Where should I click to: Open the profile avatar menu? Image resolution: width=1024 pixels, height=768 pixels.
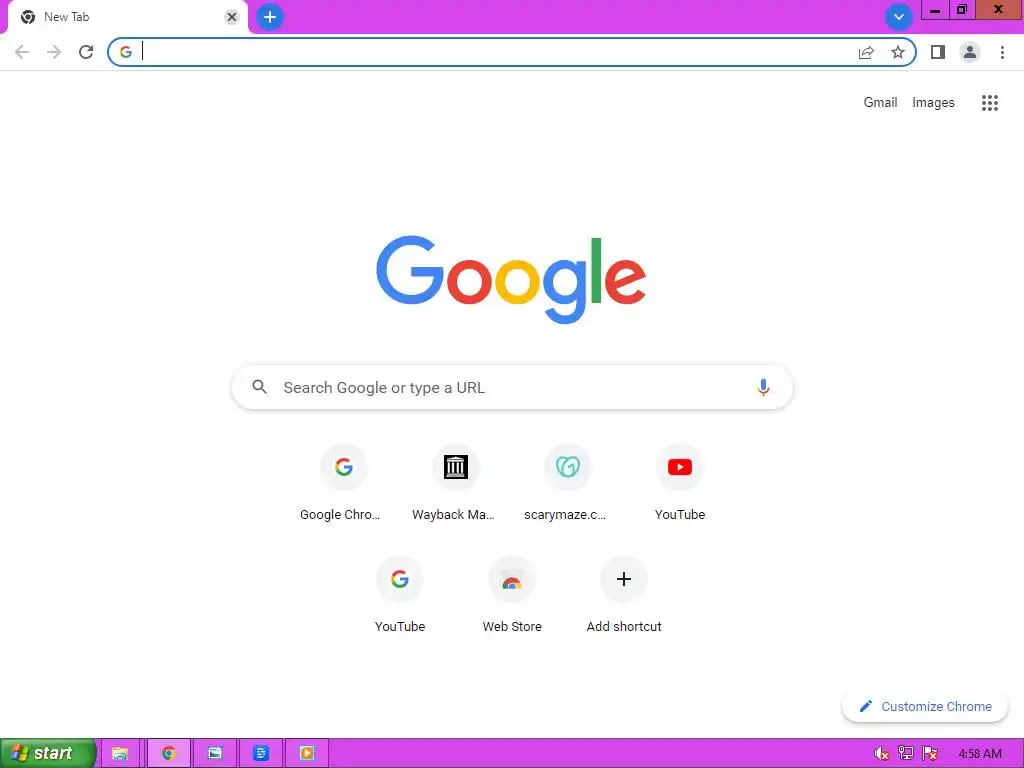coord(970,52)
